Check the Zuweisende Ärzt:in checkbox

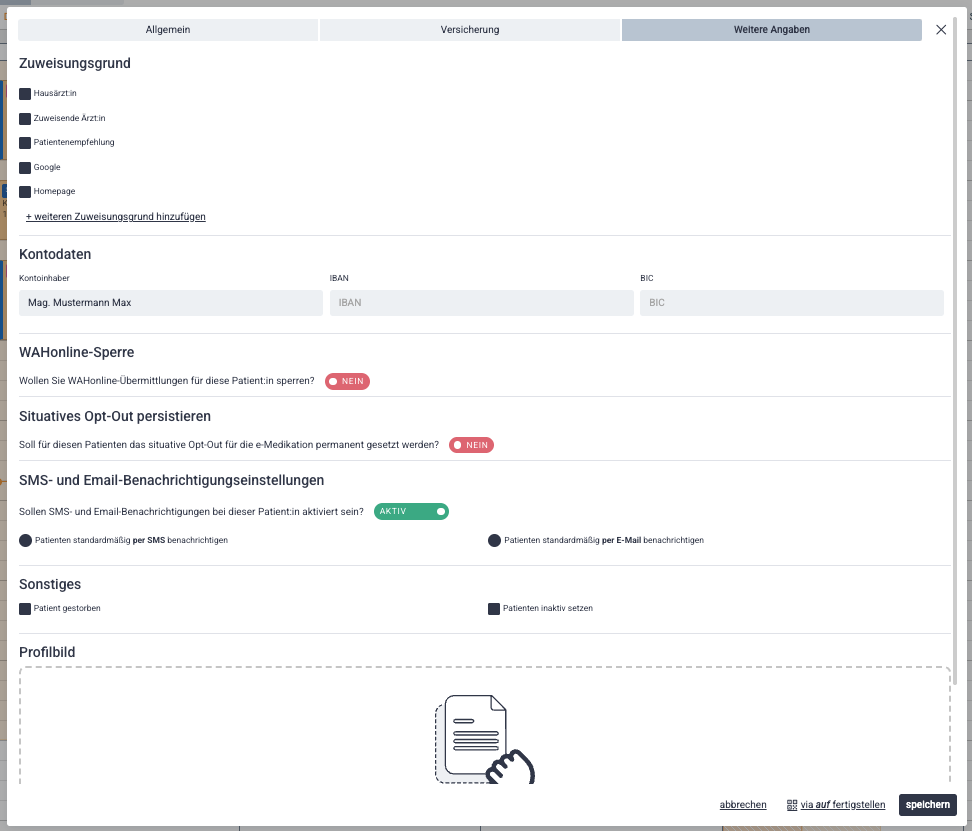coord(25,118)
